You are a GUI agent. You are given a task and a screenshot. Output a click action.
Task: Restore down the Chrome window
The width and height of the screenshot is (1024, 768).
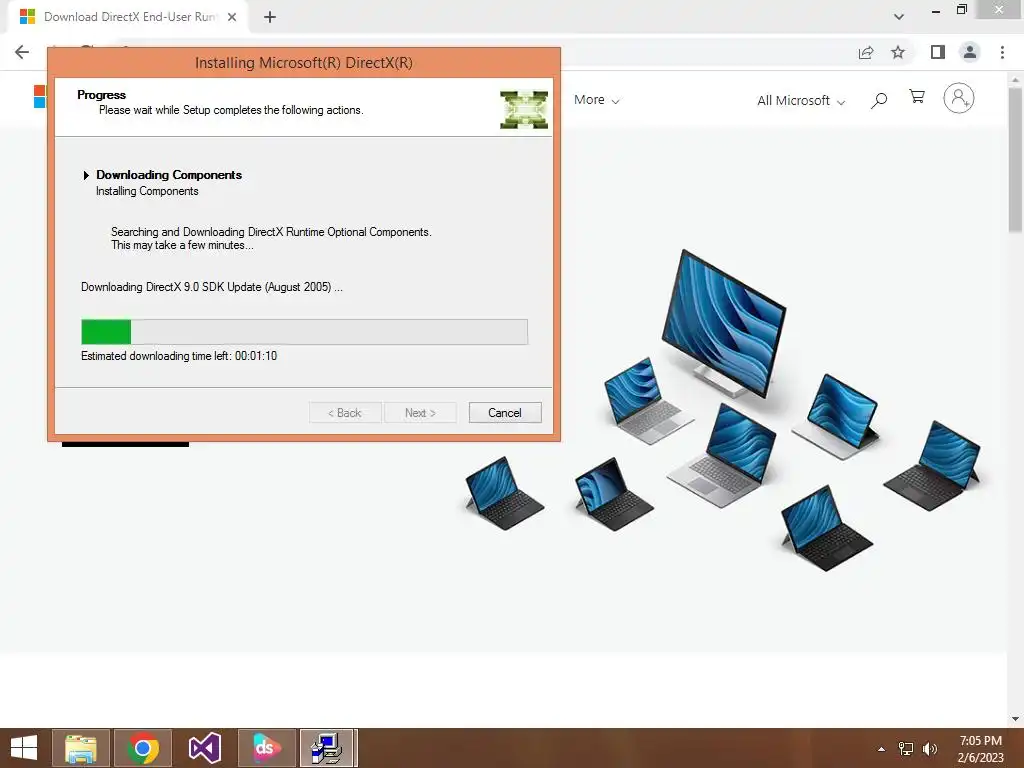[x=961, y=9]
